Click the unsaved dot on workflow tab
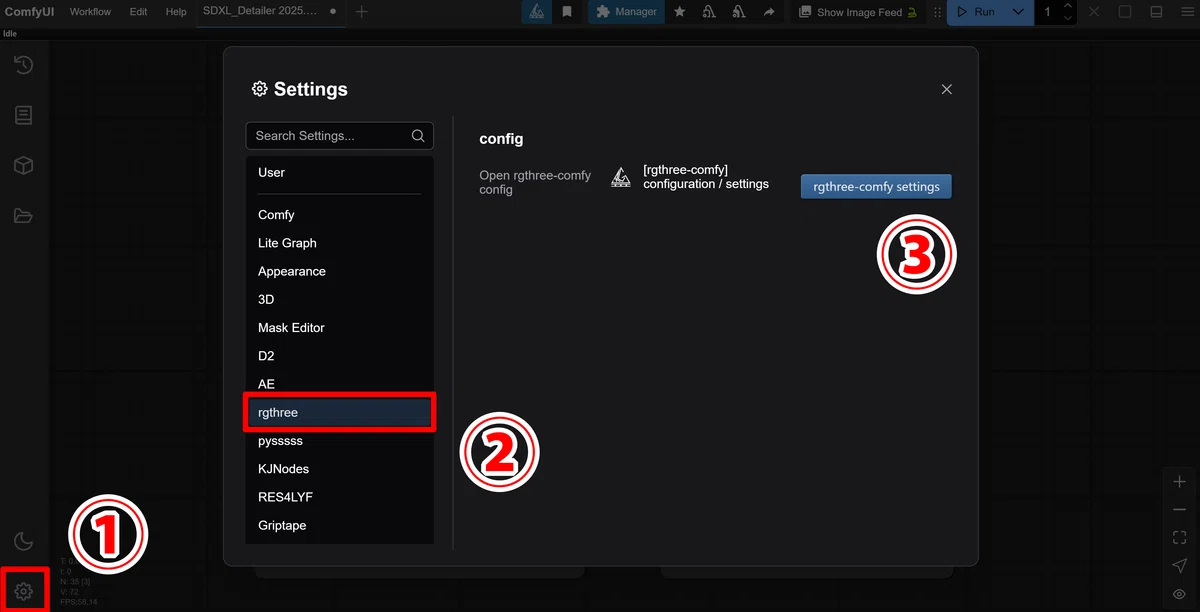The width and height of the screenshot is (1200, 612). pyautogui.click(x=332, y=12)
